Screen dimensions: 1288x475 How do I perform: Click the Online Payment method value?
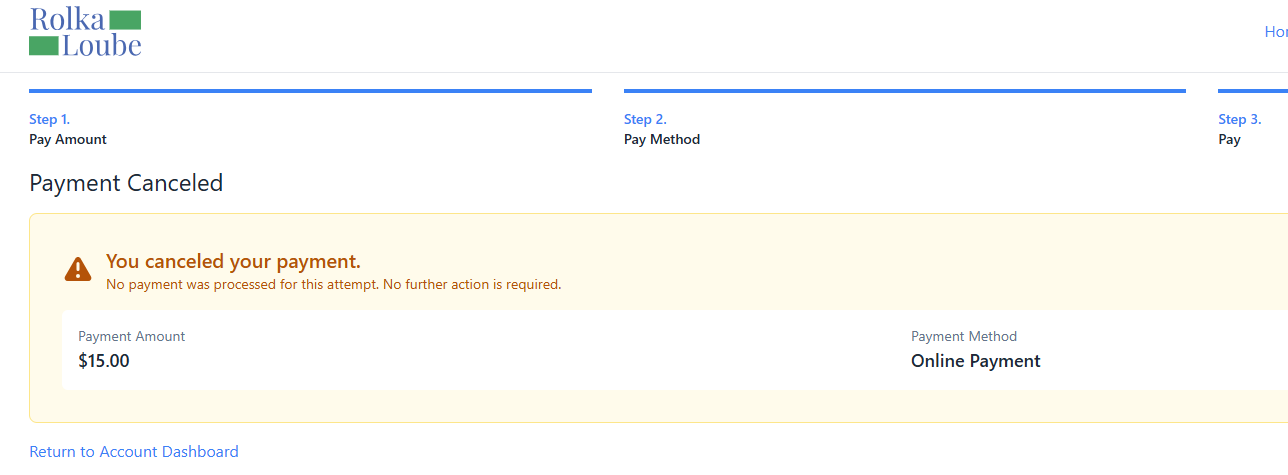976,361
